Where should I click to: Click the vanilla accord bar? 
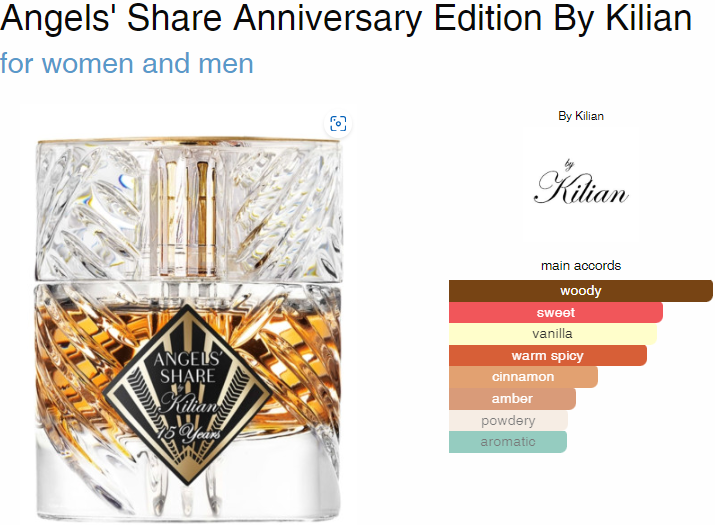point(553,334)
